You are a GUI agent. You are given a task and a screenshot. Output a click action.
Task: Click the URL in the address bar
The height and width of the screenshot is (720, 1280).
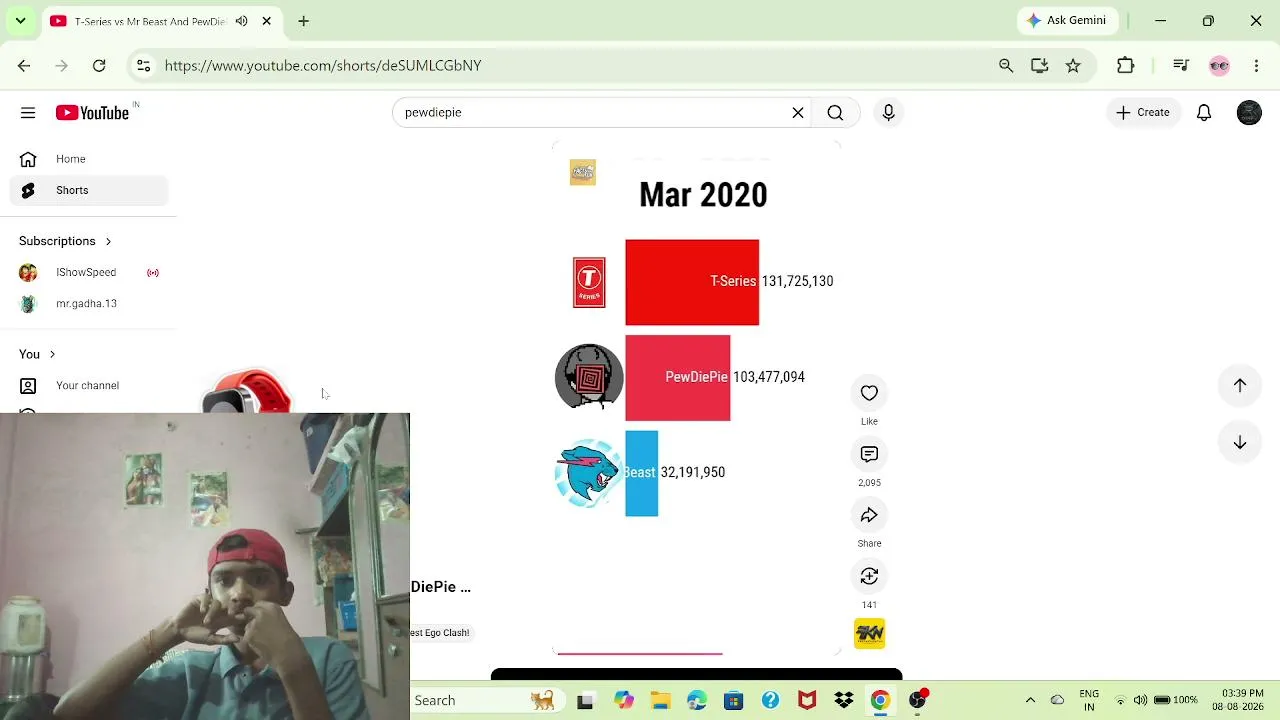(323, 65)
